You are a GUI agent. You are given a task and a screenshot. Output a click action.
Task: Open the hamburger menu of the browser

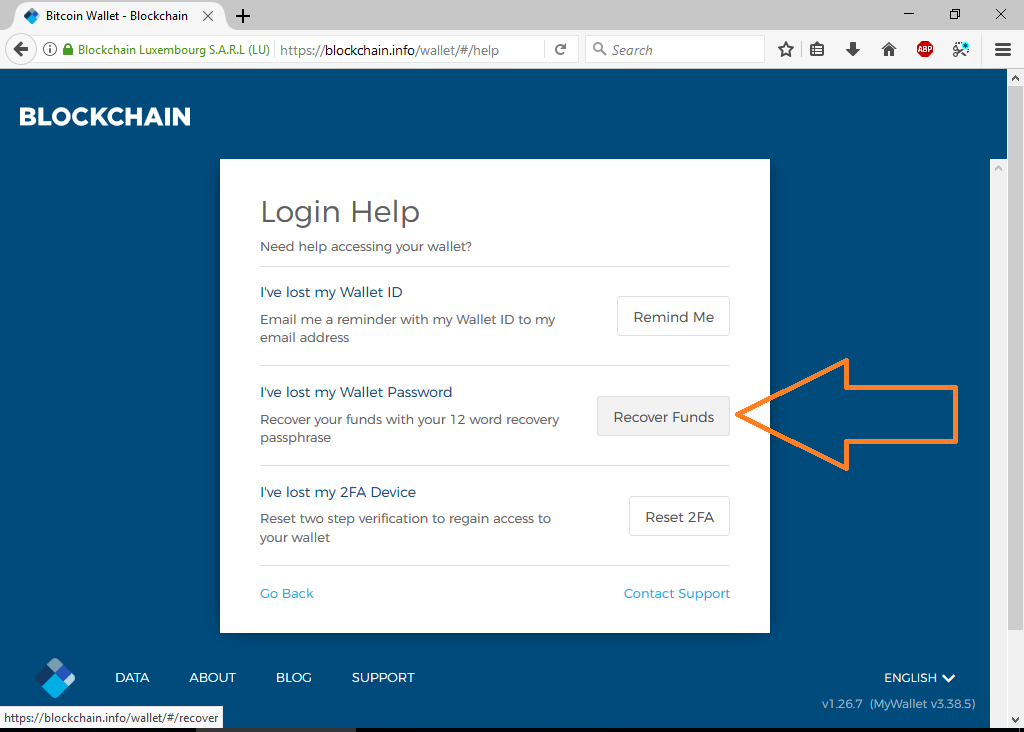click(x=1003, y=50)
